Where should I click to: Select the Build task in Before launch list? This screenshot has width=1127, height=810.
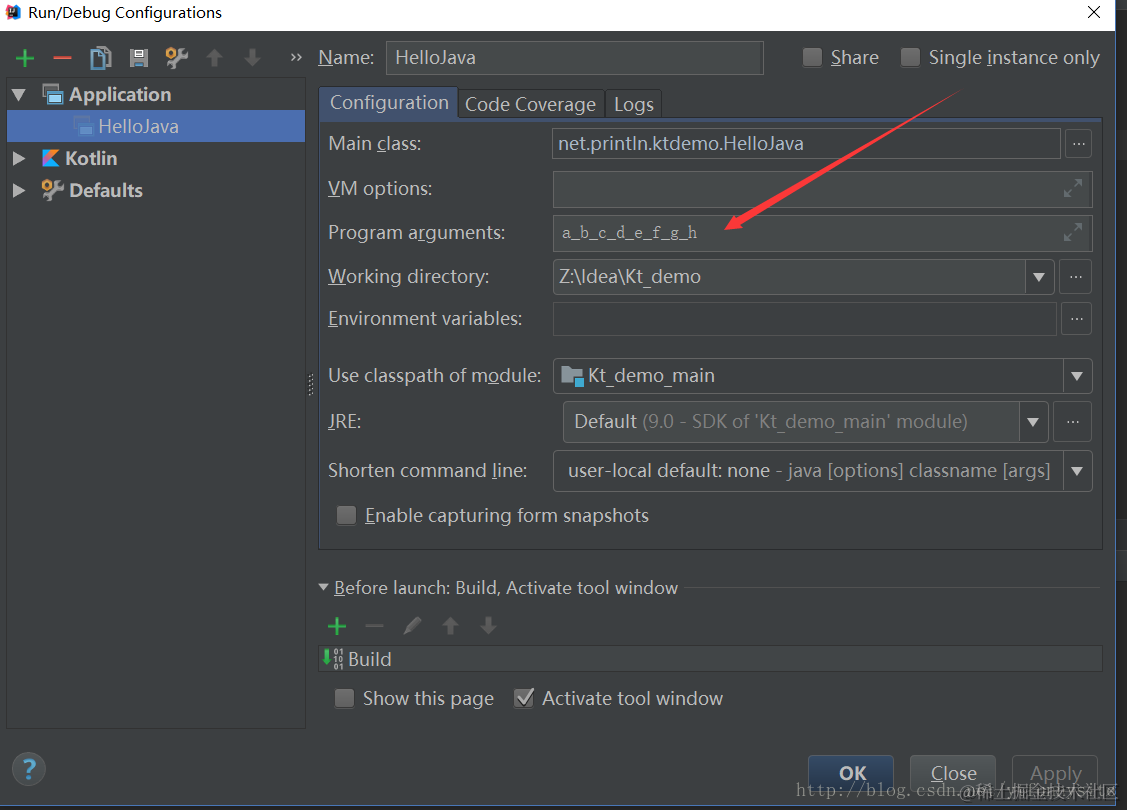[x=710, y=659]
